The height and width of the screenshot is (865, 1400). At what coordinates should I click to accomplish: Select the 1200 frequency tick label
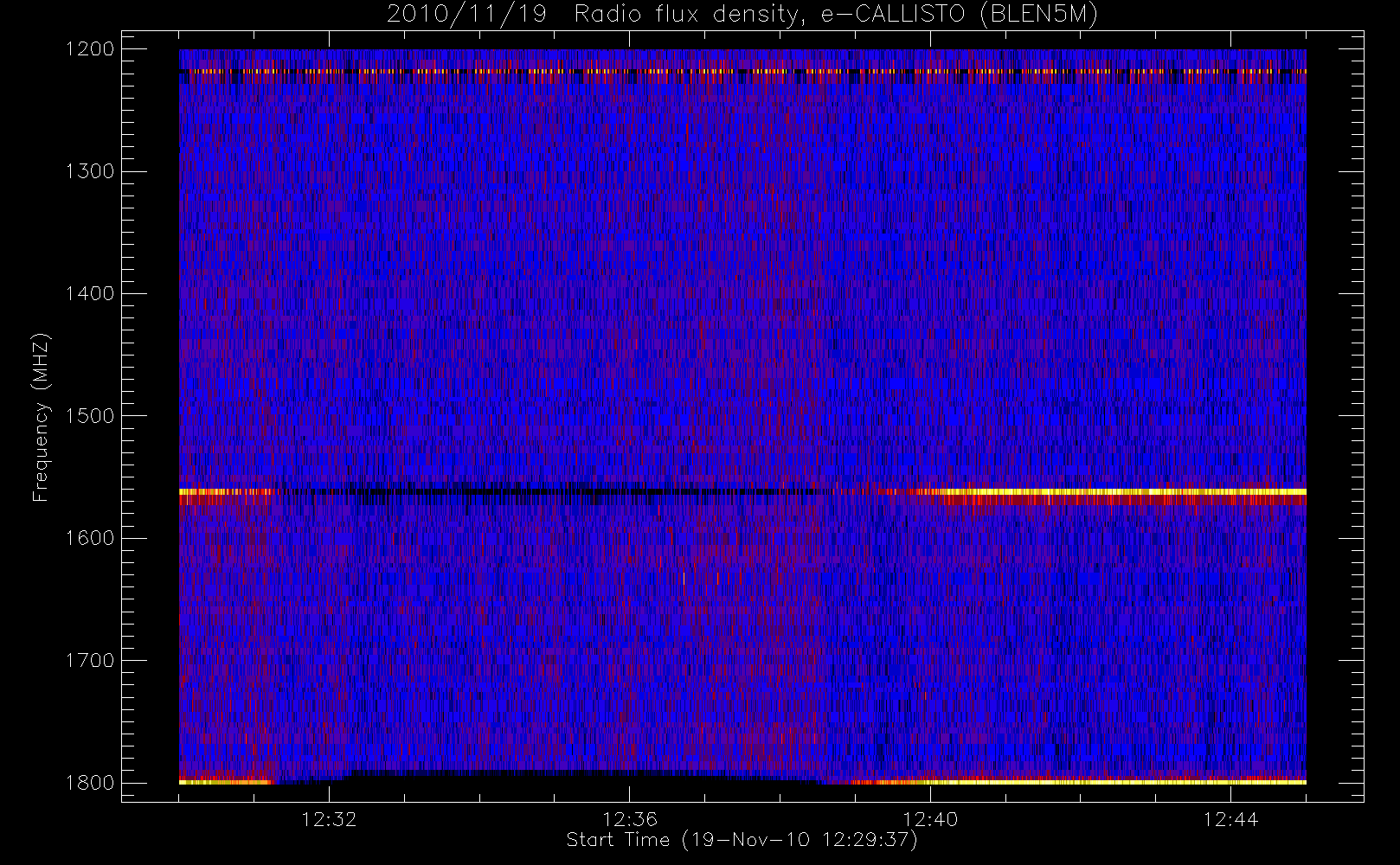pyautogui.click(x=90, y=49)
